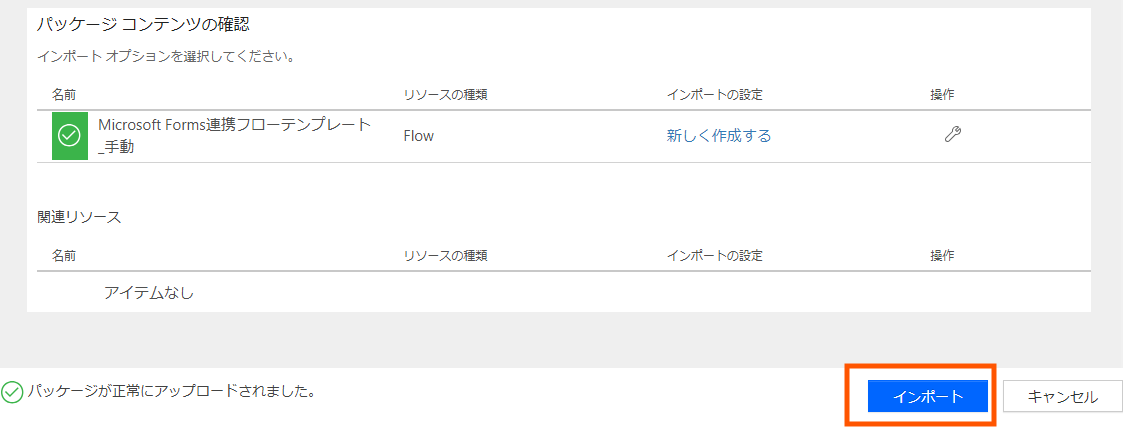
Task: Select the Microsoft Forms連携フローテンプレート_手動 row name
Action: click(x=235, y=136)
